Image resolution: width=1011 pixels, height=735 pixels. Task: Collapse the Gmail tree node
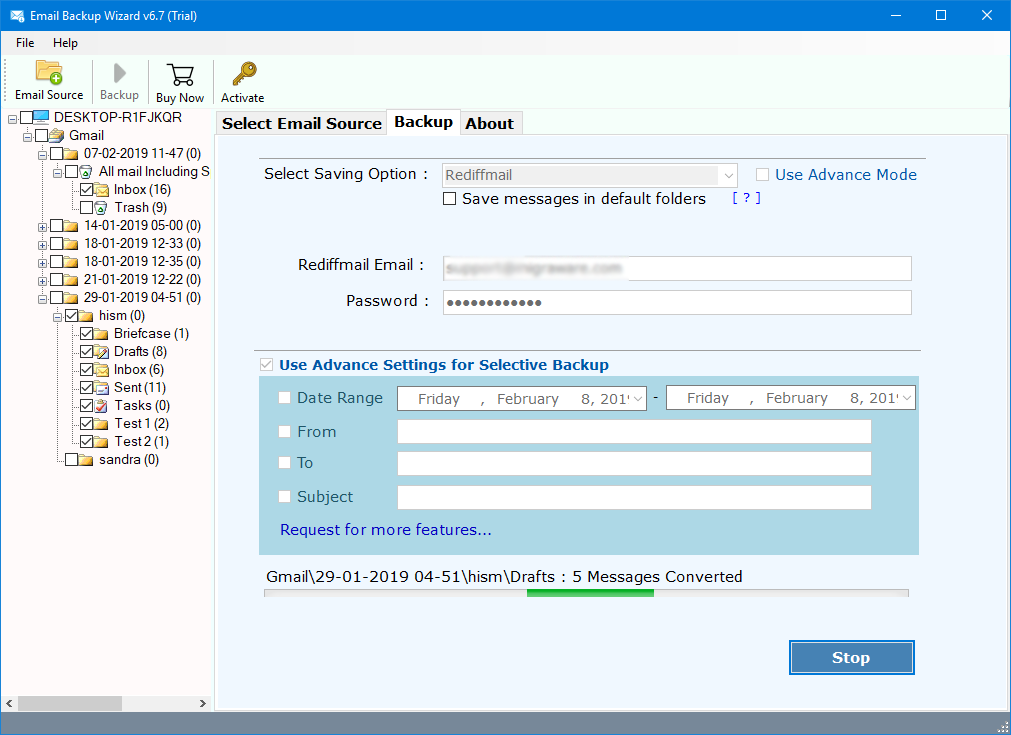click(x=27, y=137)
